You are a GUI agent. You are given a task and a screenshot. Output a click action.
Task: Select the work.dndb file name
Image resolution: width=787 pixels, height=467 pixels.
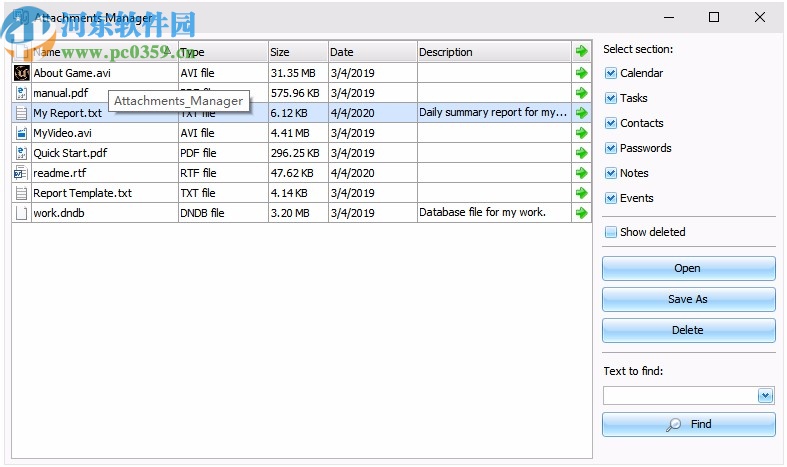pyautogui.click(x=59, y=213)
